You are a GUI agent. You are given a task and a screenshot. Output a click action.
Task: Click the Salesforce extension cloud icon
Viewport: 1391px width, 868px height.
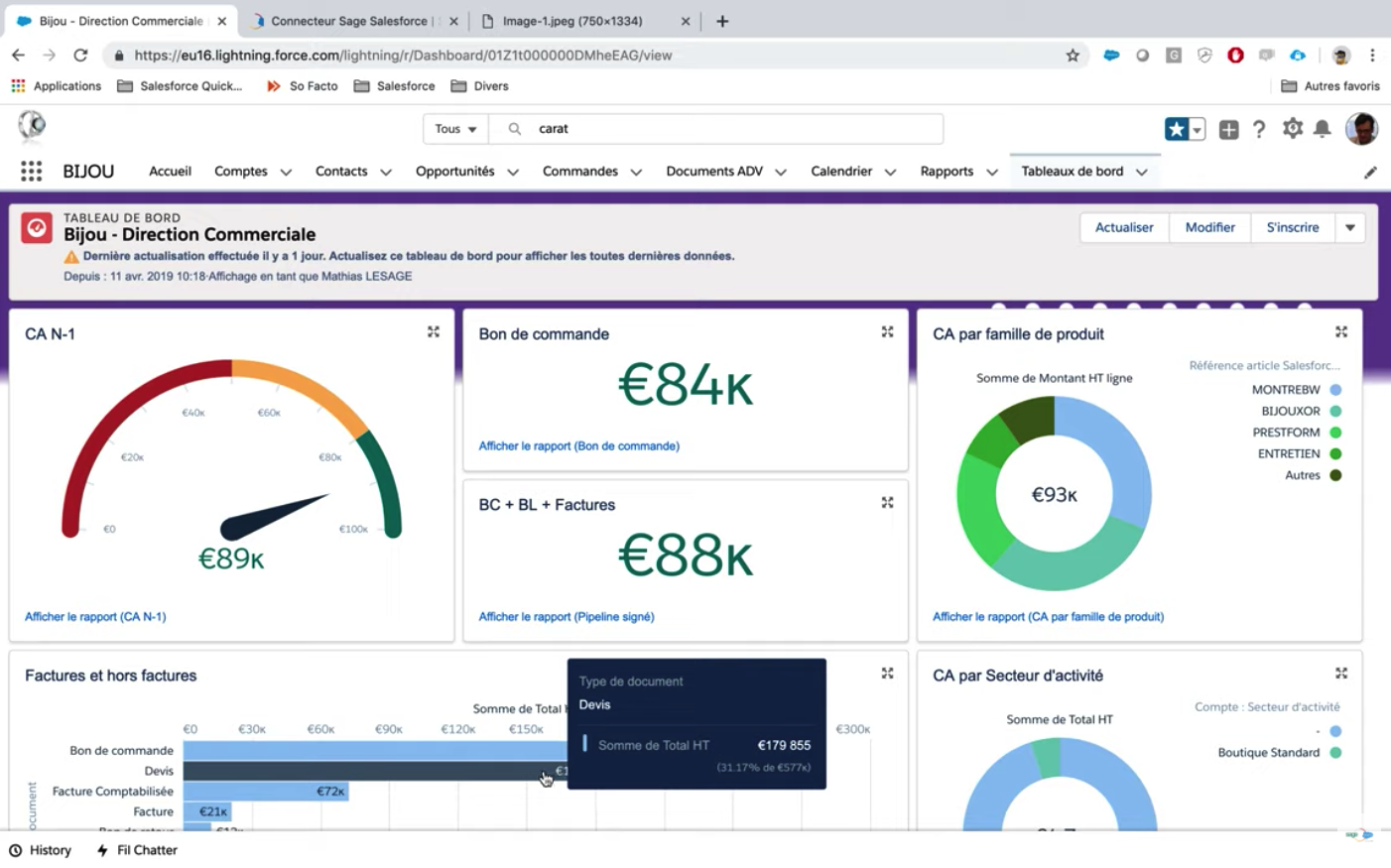coord(1111,56)
